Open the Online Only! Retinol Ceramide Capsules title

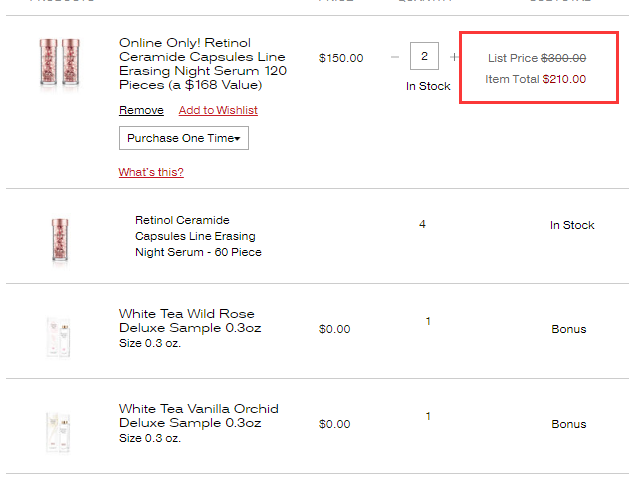coord(203,64)
